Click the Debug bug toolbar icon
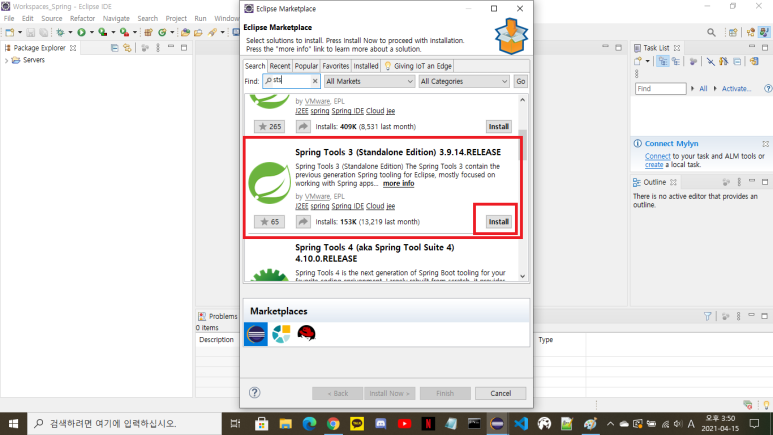 click(x=60, y=32)
